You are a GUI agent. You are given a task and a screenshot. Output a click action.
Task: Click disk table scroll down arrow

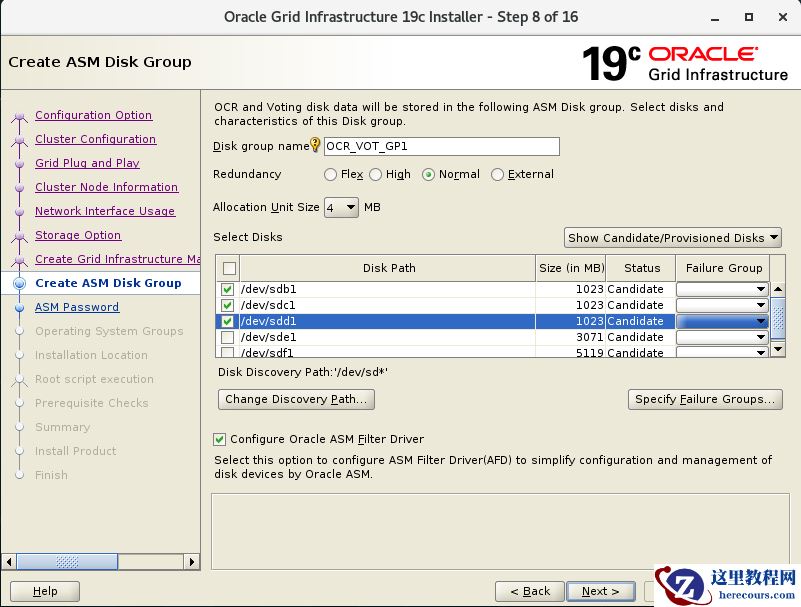(x=778, y=349)
